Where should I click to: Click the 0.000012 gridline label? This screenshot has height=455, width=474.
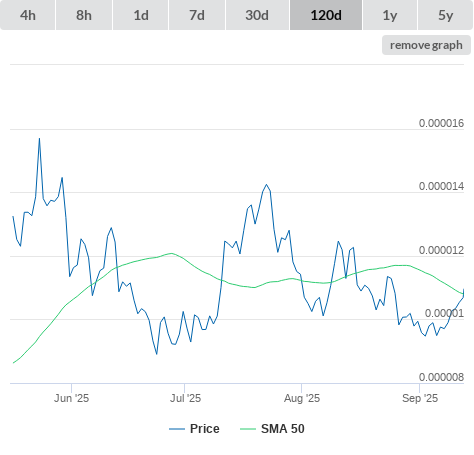click(441, 250)
